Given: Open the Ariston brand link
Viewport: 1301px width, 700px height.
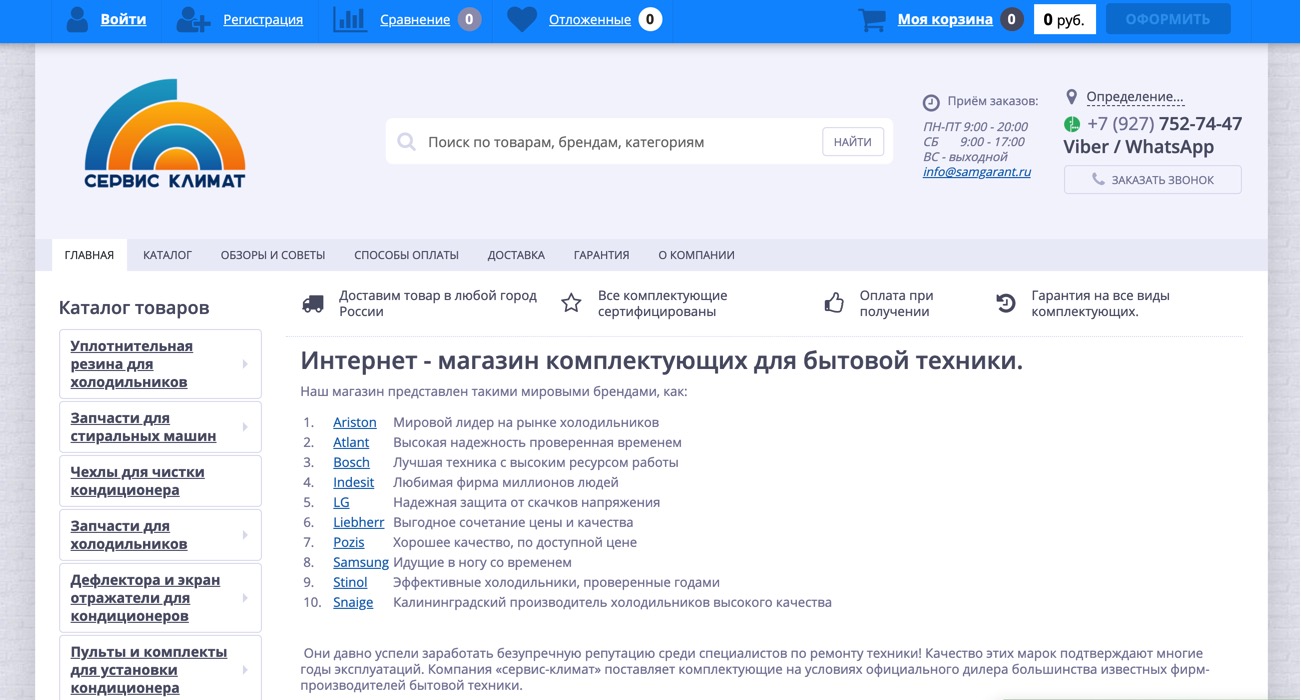Looking at the screenshot, I should [x=355, y=422].
